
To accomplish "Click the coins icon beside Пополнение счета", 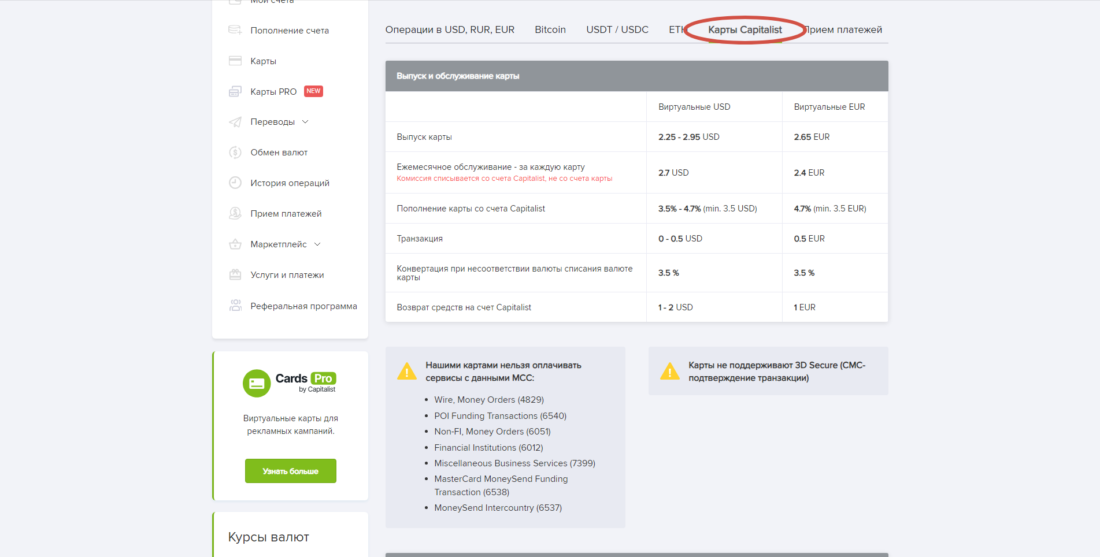I will coord(235,30).
